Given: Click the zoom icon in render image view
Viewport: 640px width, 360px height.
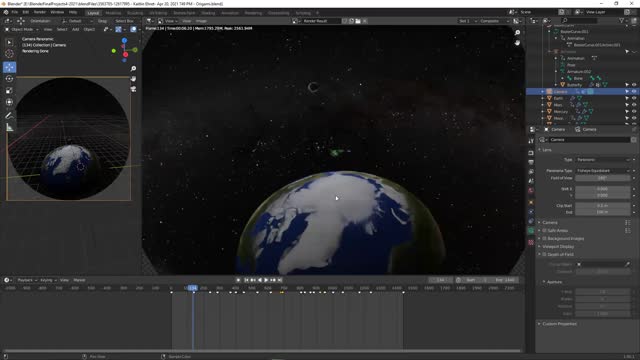Looking at the screenshot, I should (517, 33).
